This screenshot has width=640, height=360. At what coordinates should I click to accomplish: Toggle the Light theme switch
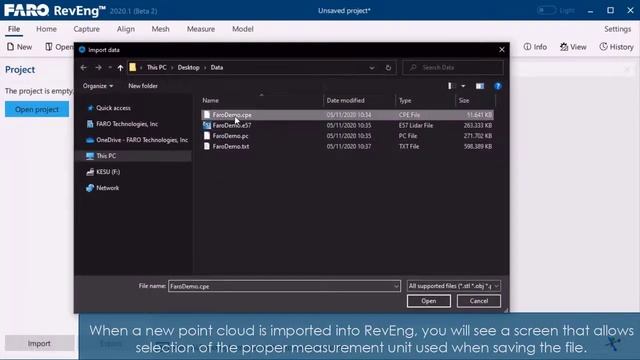coord(546,10)
